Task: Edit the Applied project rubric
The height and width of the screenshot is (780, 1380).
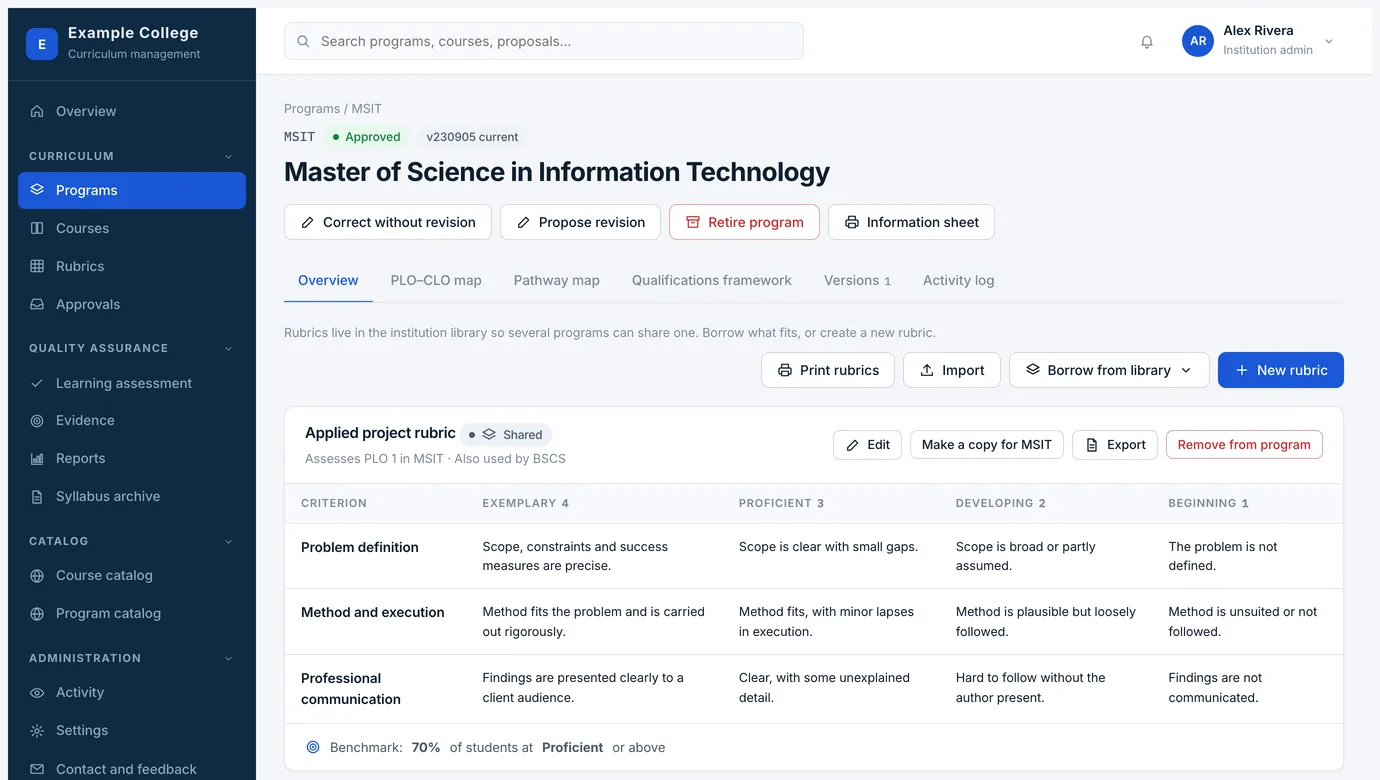Action: (x=868, y=445)
